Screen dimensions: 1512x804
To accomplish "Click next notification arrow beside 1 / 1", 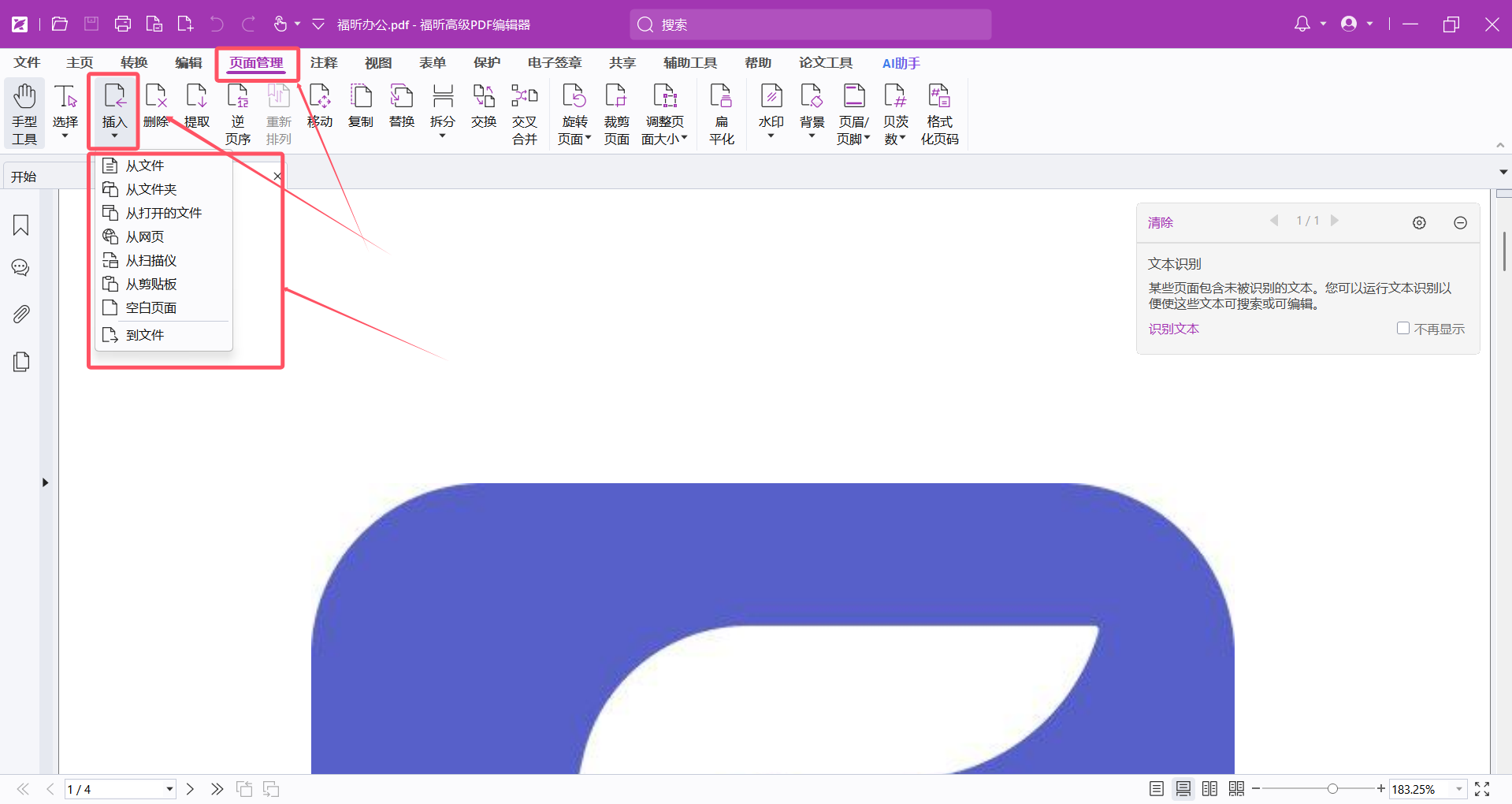I will [x=1335, y=221].
